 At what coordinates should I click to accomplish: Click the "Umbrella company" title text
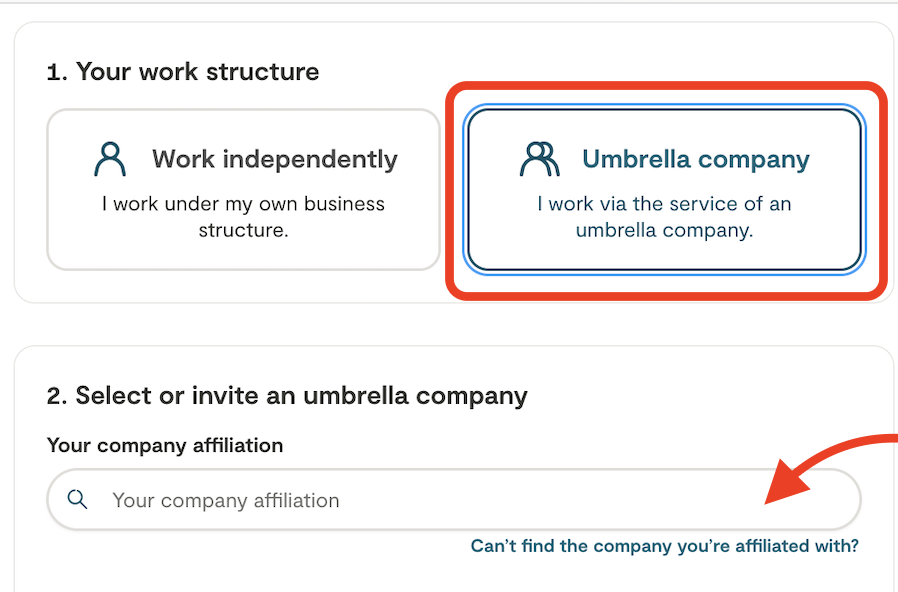pos(696,159)
